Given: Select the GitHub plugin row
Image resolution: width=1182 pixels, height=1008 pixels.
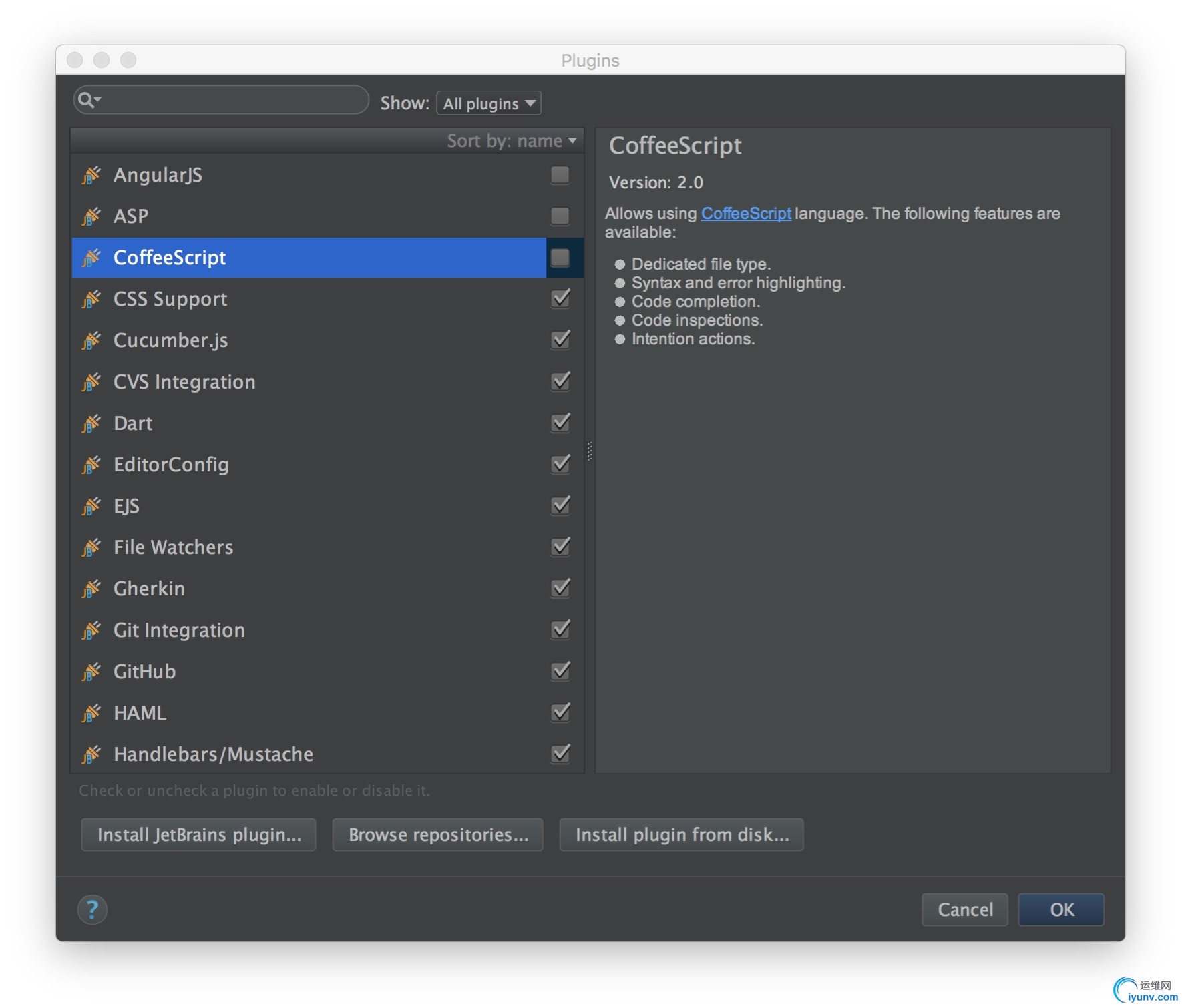Looking at the screenshot, I should [x=327, y=672].
